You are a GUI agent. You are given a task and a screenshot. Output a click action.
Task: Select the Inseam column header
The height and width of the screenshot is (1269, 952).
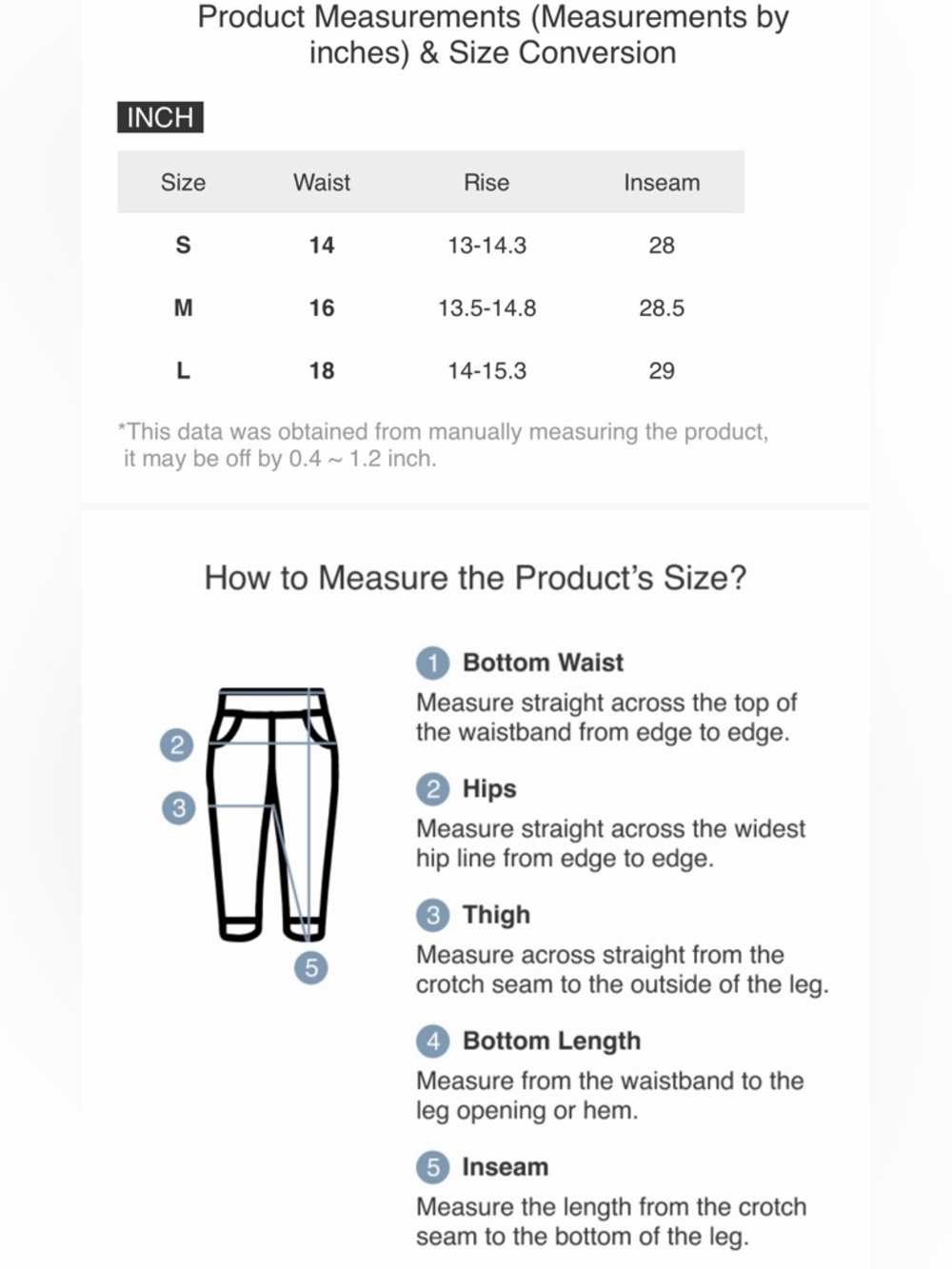pos(662,182)
